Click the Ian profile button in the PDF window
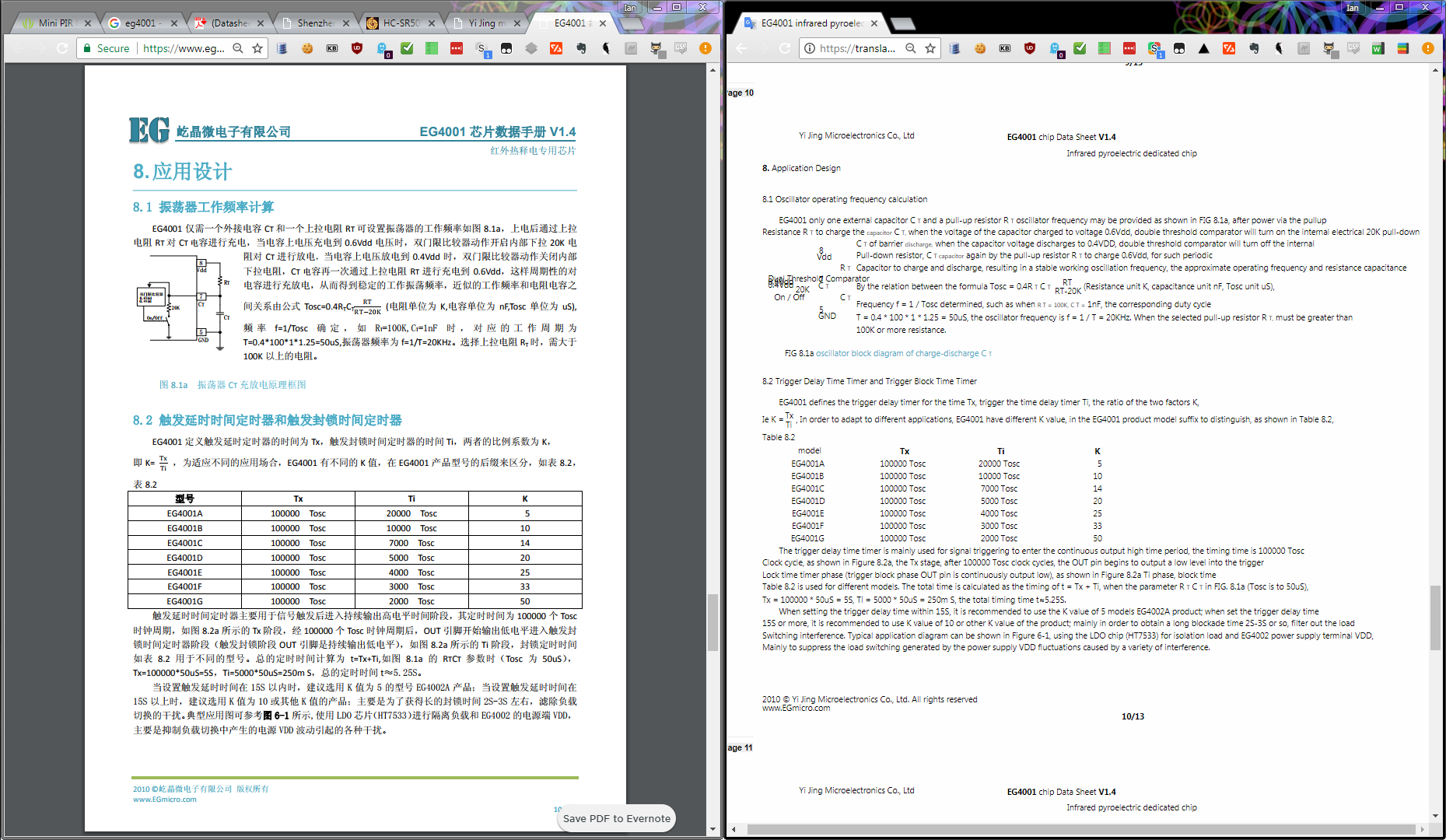1446x840 pixels. (629, 7)
